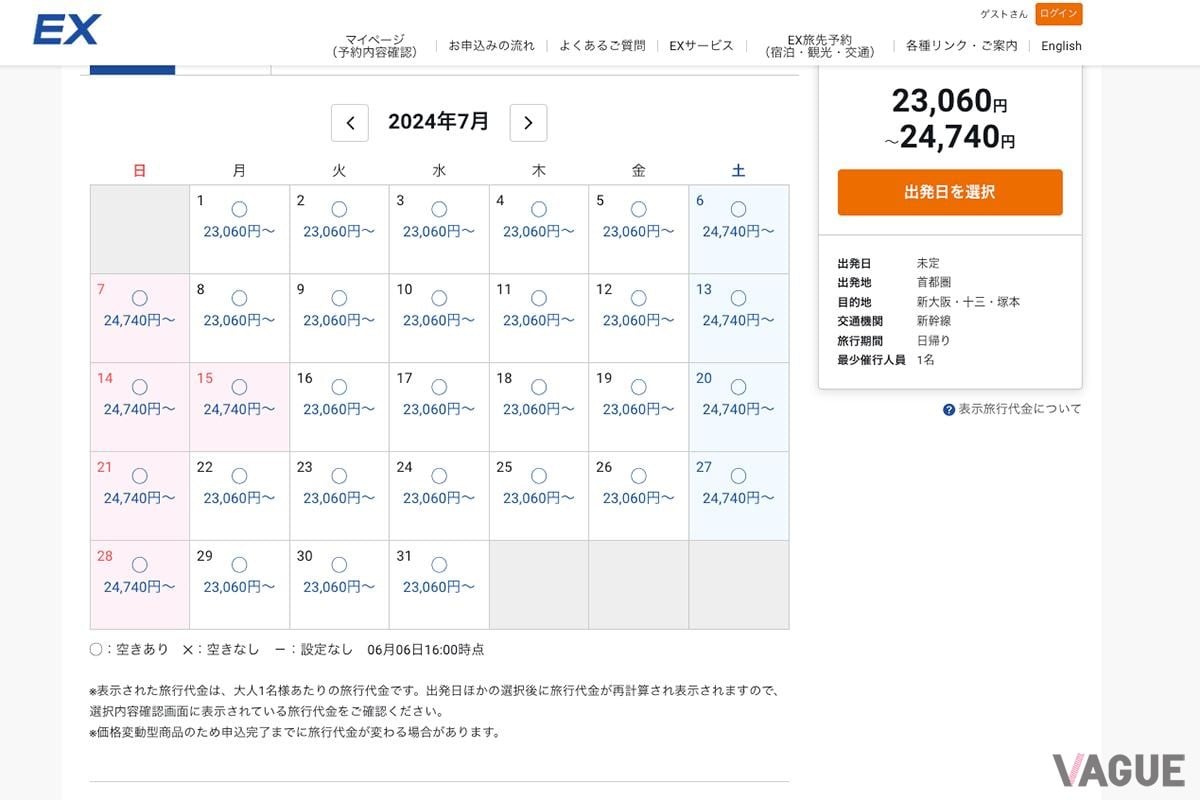Select July 20 Saturday availability circle
This screenshot has height=800, width=1200.
click(738, 387)
